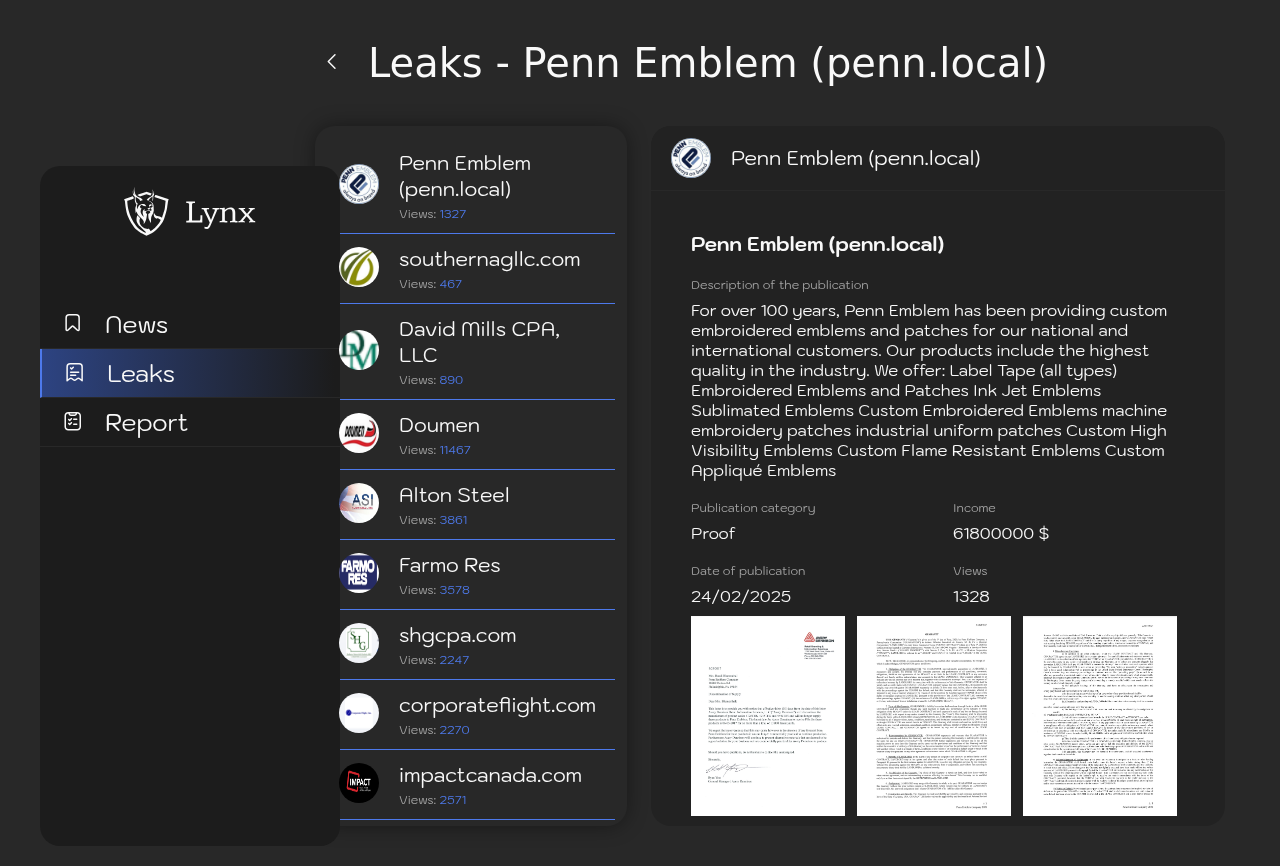Select the Leaks menu item
Viewport: 1280px width, 866px height.
click(x=190, y=373)
